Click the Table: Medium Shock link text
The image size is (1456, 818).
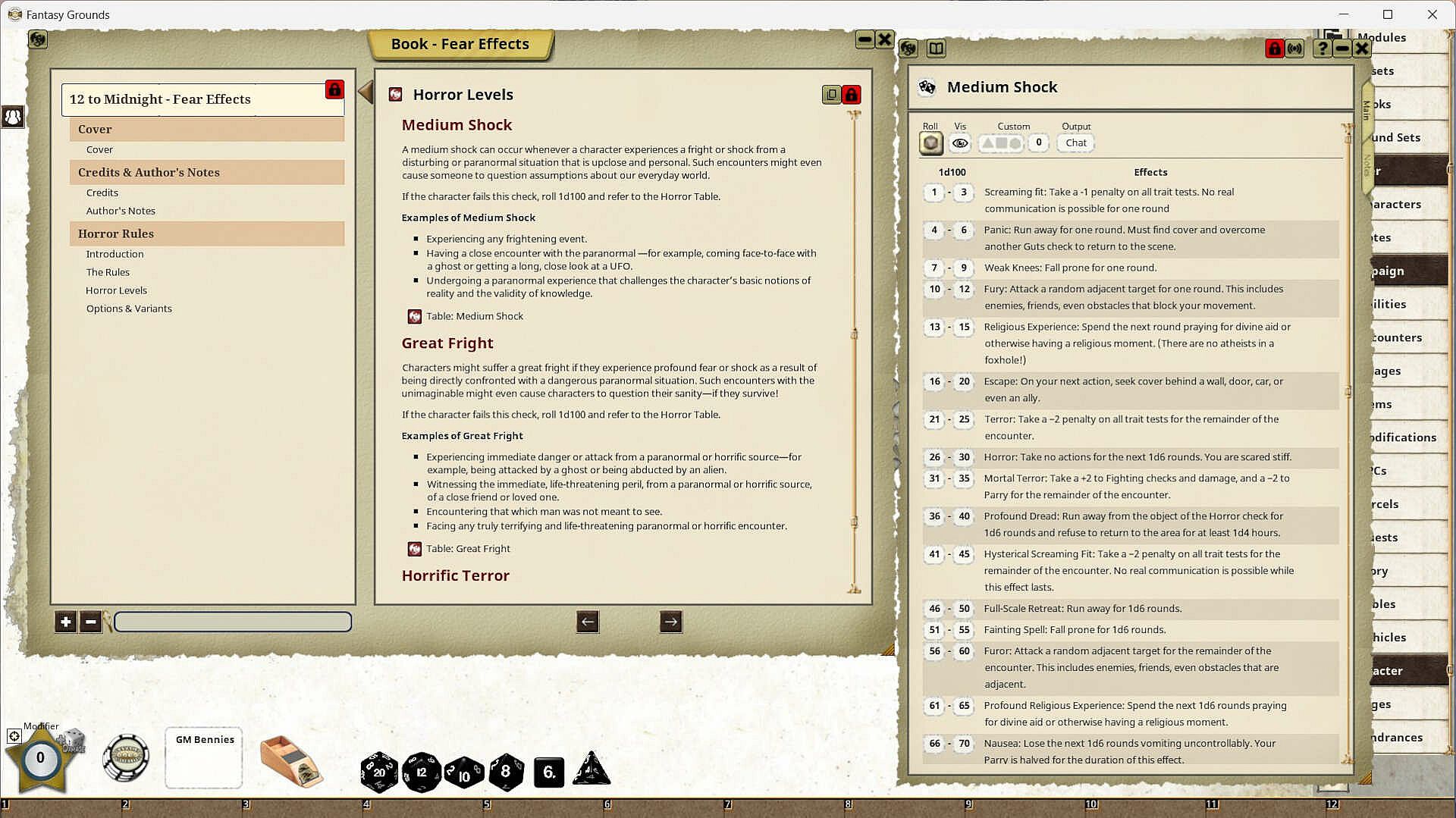point(475,316)
